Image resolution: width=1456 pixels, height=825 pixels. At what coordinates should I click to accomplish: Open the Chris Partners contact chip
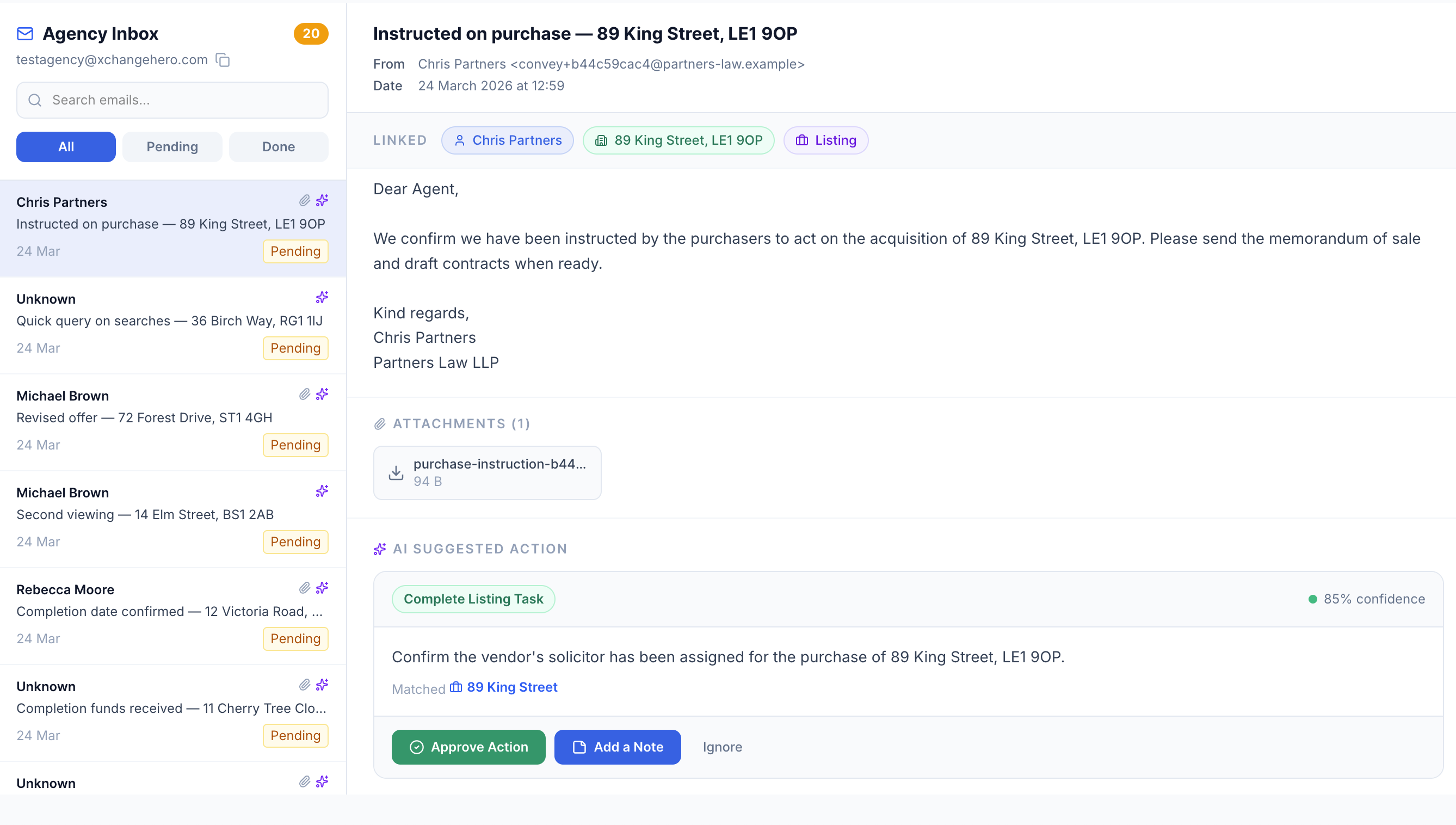point(508,140)
